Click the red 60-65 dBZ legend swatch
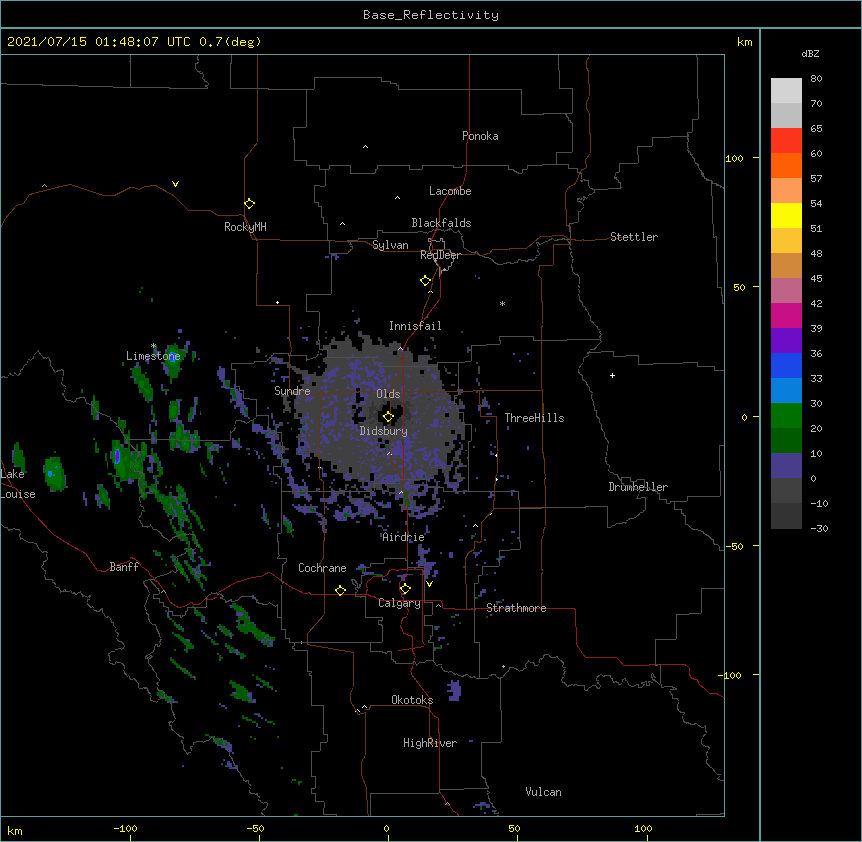The image size is (862, 842). click(786, 141)
